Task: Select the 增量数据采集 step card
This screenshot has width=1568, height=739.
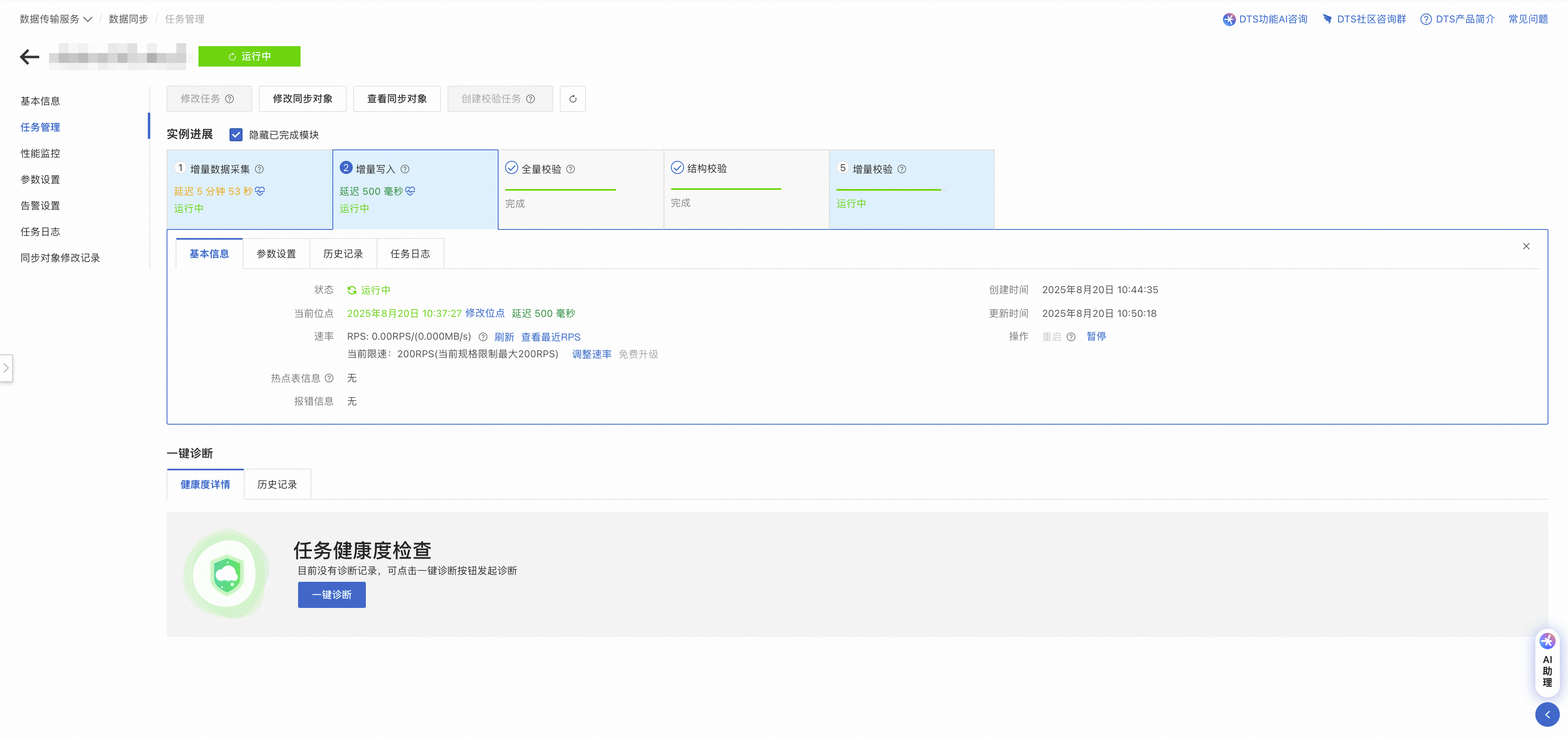Action: tap(249, 189)
